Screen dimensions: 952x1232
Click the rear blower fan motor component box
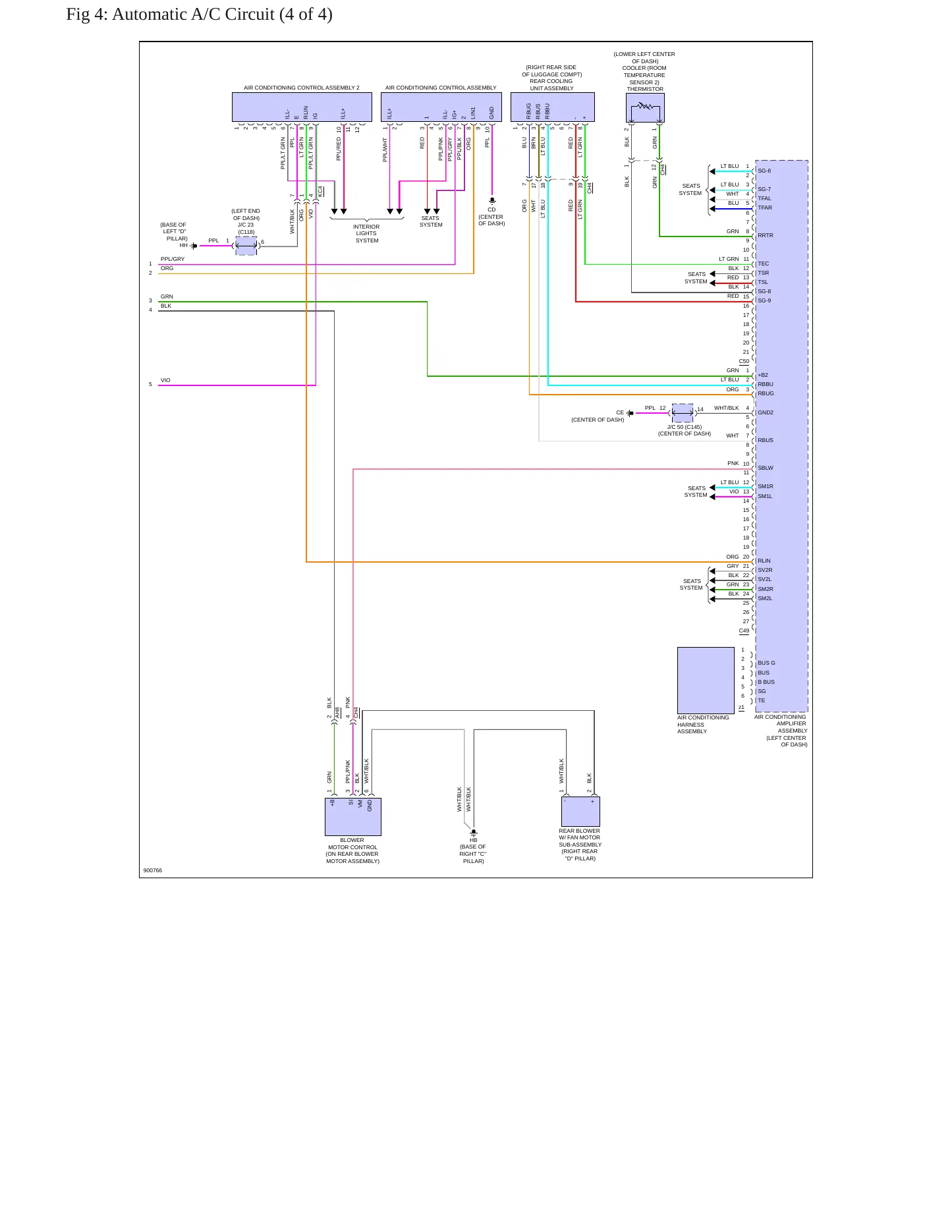[580, 811]
